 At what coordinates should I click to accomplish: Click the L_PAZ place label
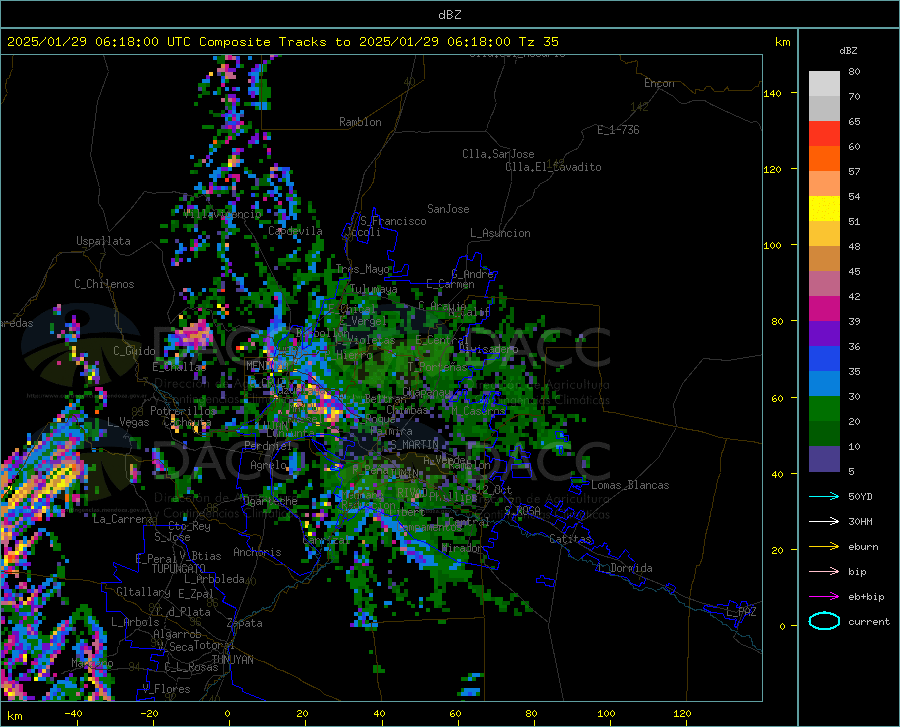[x=741, y=612]
